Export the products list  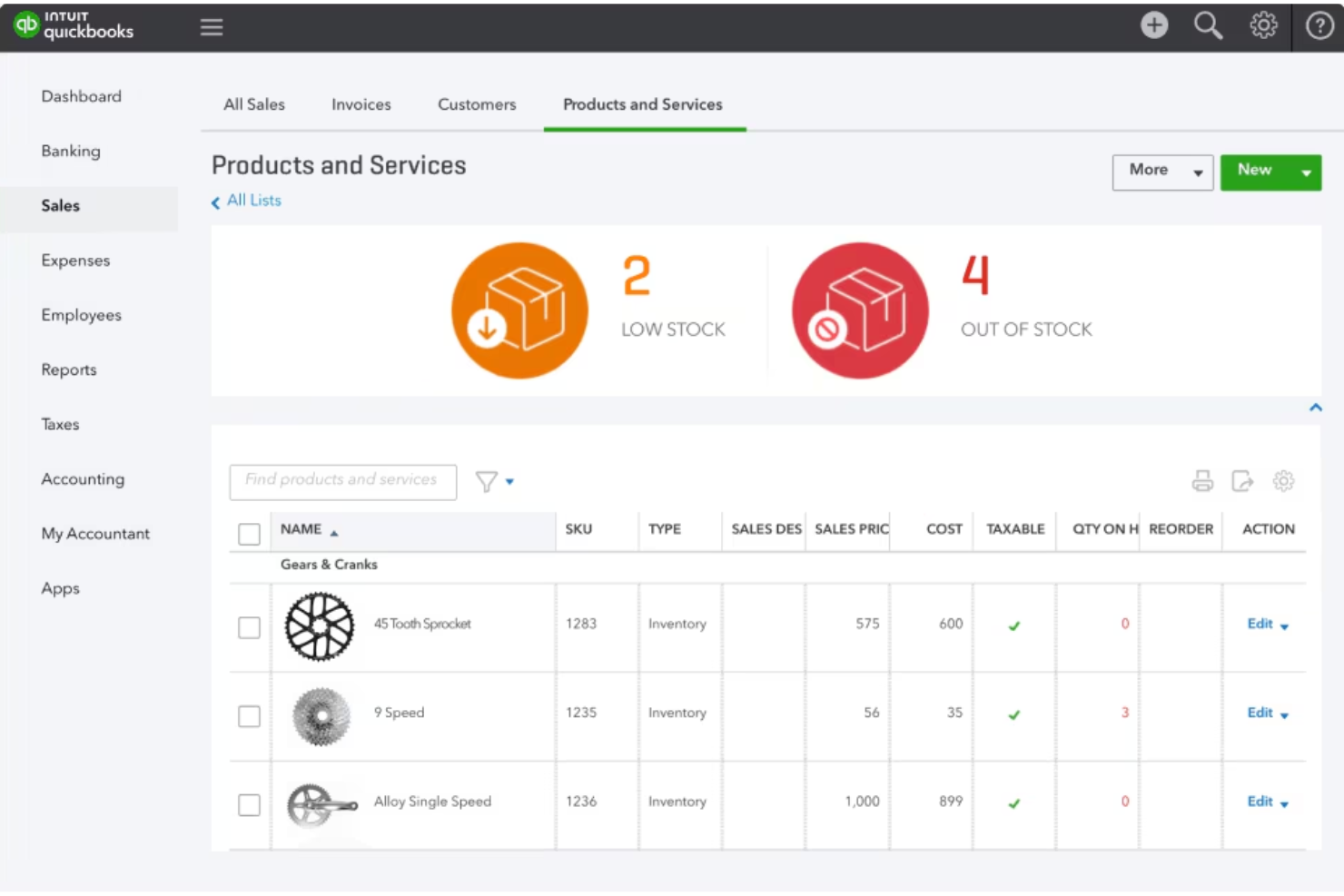[x=1243, y=481]
